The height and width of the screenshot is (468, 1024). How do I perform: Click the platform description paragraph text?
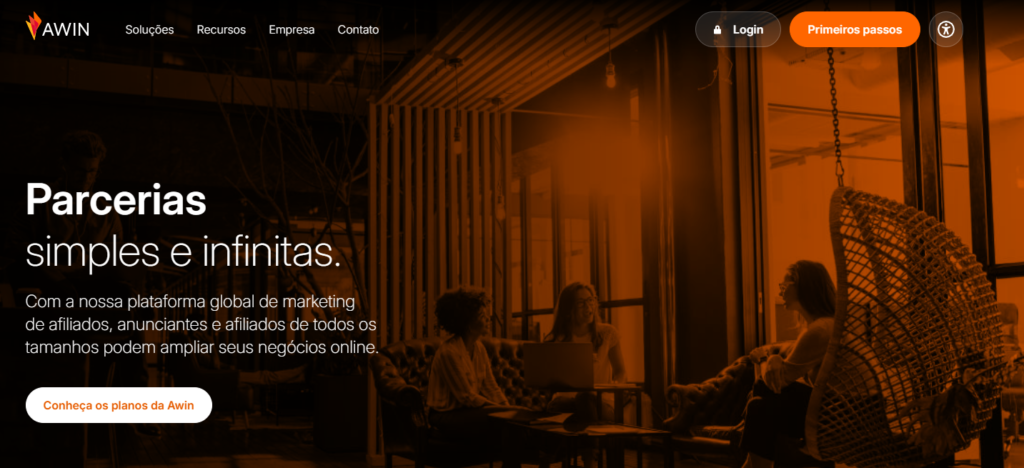202,324
